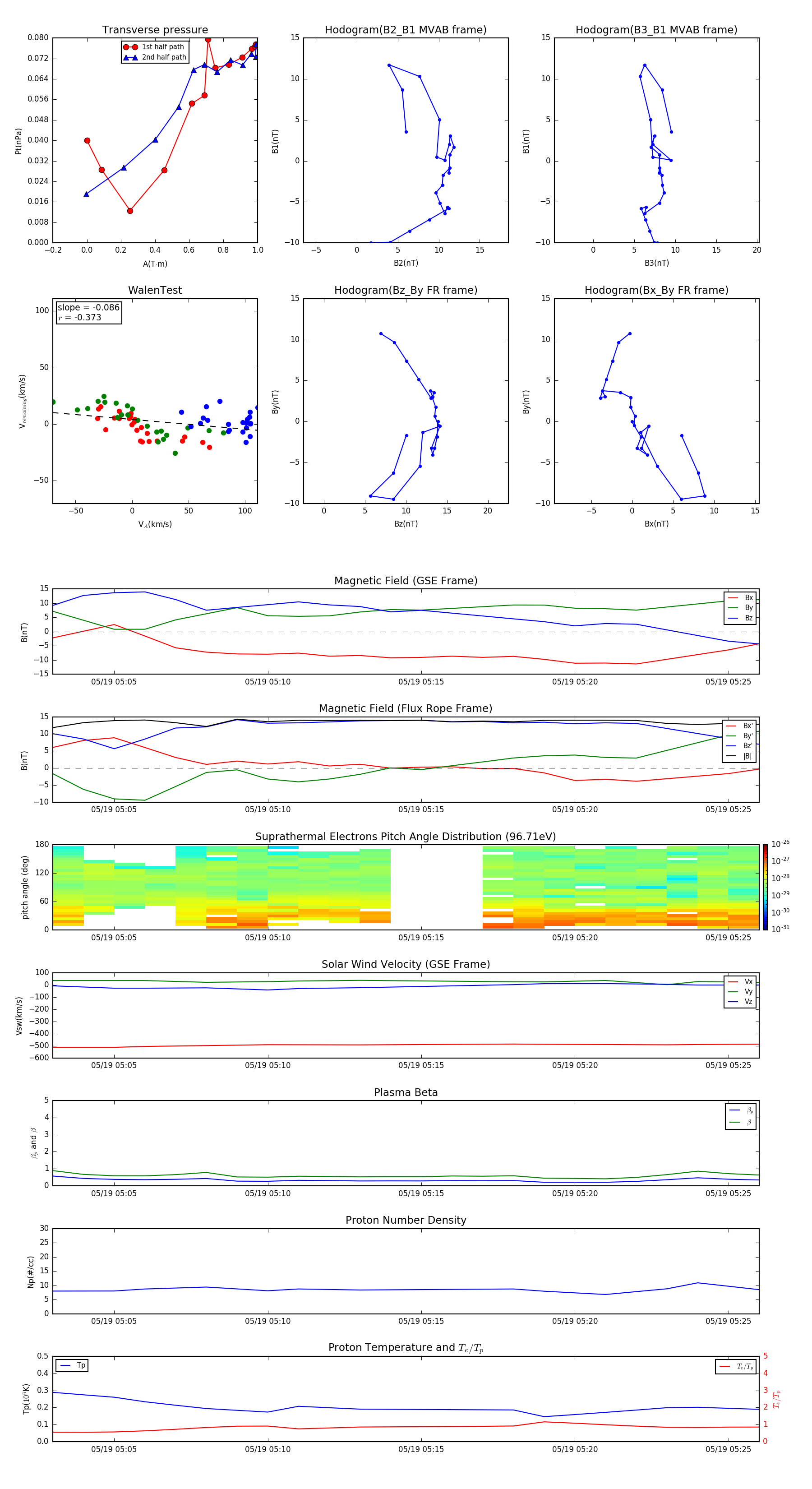Screen dimensions: 812x1489
Task: Click the red 'Te/Tp' right axis label
Action: coord(777,1399)
